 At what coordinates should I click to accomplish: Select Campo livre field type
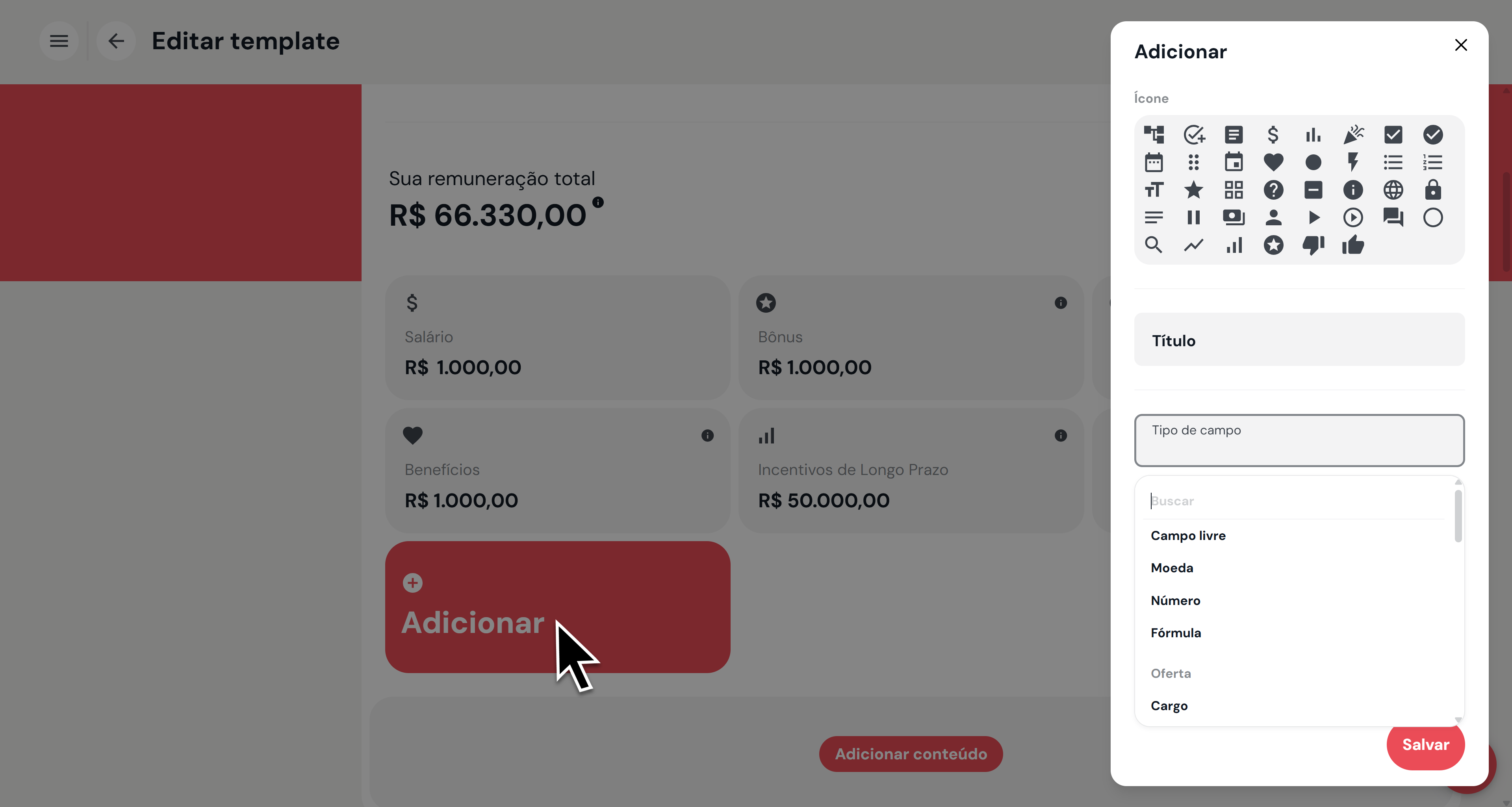(x=1188, y=536)
